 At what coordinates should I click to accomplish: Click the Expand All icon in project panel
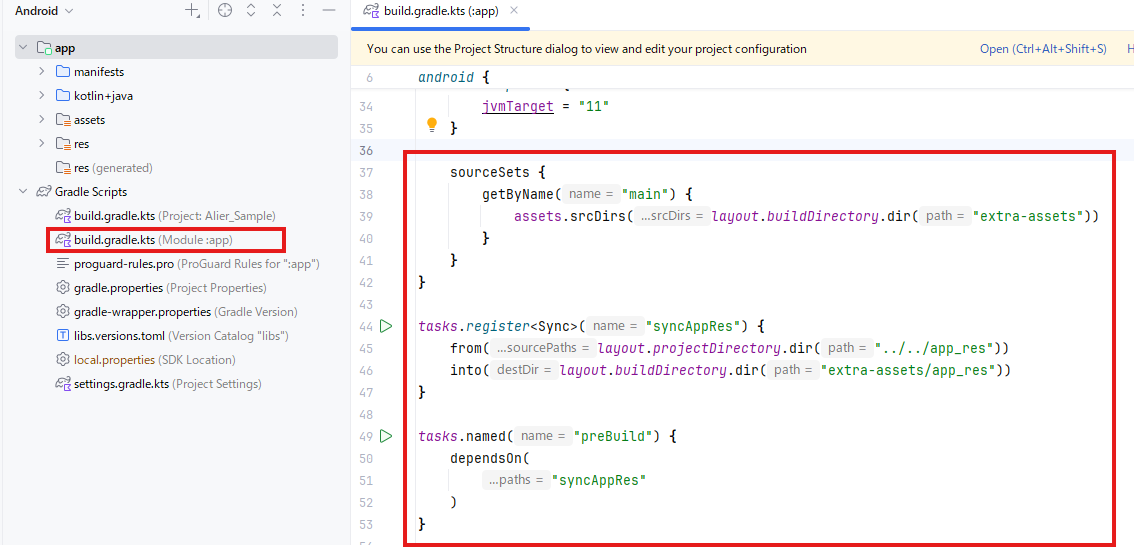[x=251, y=11]
